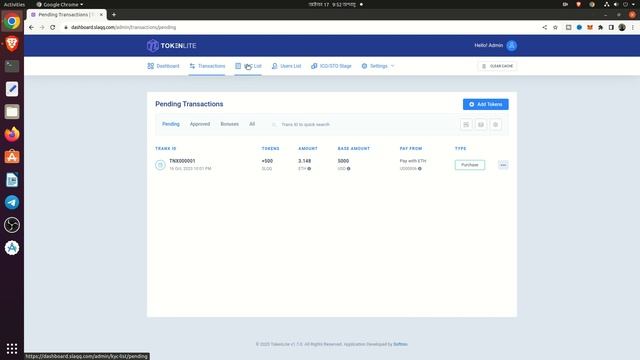
Task: Click the info icon beside ETH amount
Action: click(309, 169)
